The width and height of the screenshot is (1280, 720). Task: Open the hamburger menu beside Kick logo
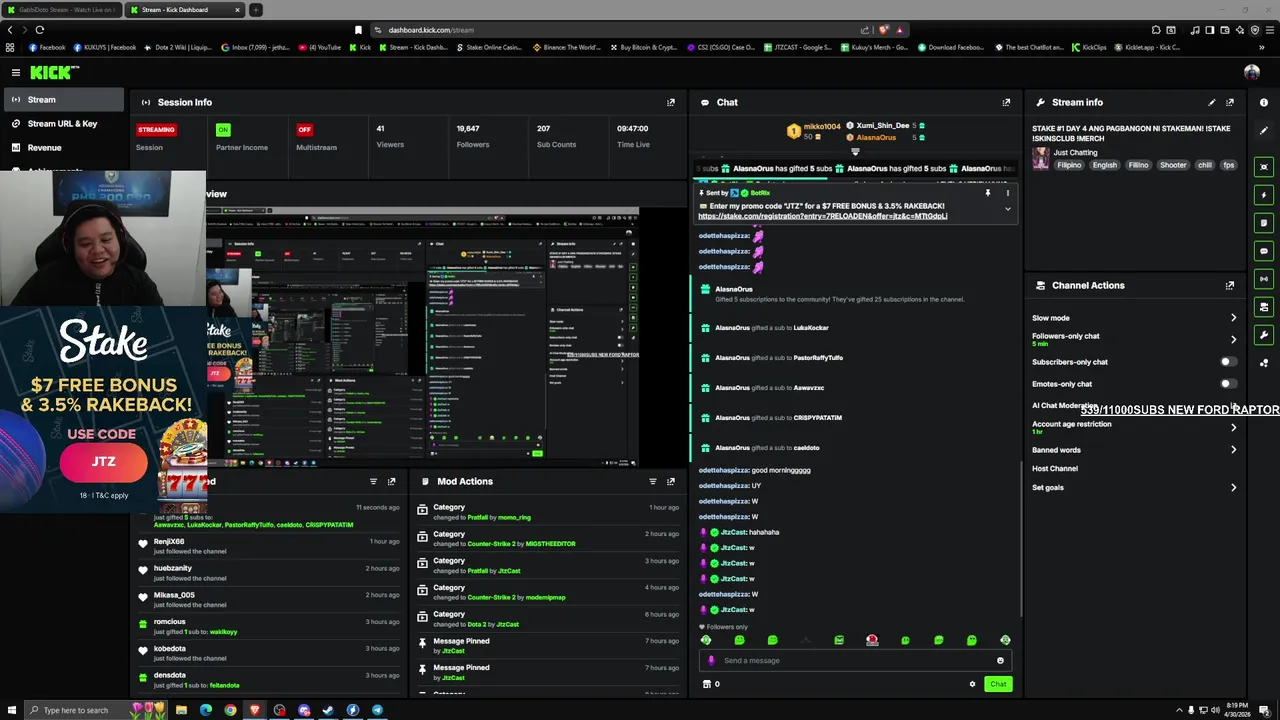tap(16, 72)
